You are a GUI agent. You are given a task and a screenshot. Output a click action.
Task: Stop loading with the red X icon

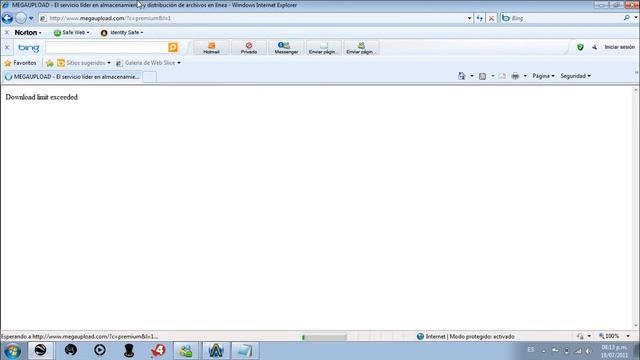pyautogui.click(x=491, y=18)
